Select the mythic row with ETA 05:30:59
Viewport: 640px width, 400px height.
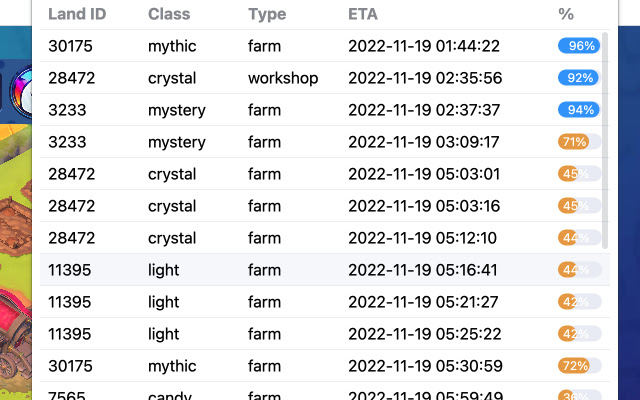[325, 366]
